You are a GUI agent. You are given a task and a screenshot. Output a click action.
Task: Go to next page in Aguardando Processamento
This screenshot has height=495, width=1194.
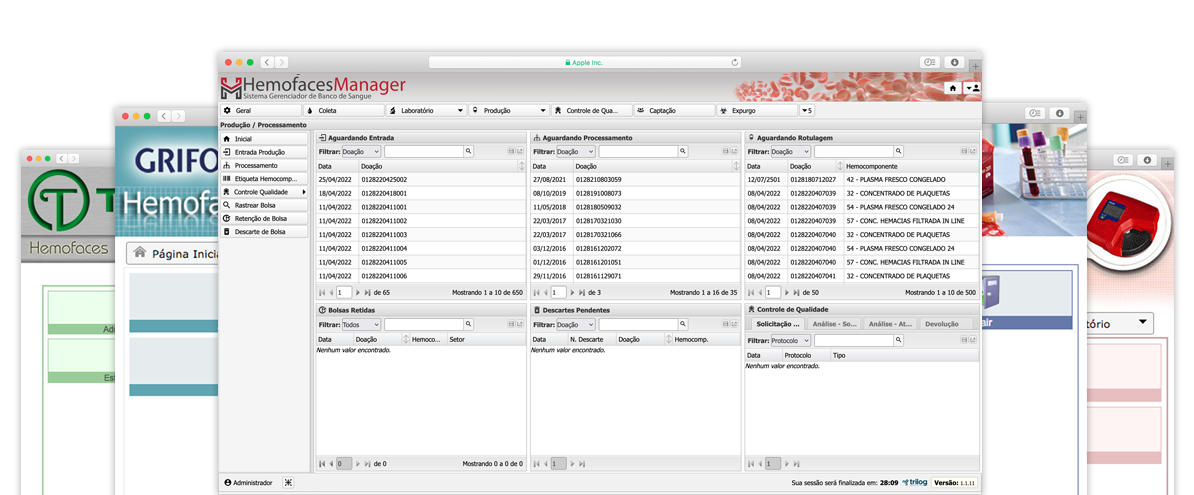tap(573, 292)
